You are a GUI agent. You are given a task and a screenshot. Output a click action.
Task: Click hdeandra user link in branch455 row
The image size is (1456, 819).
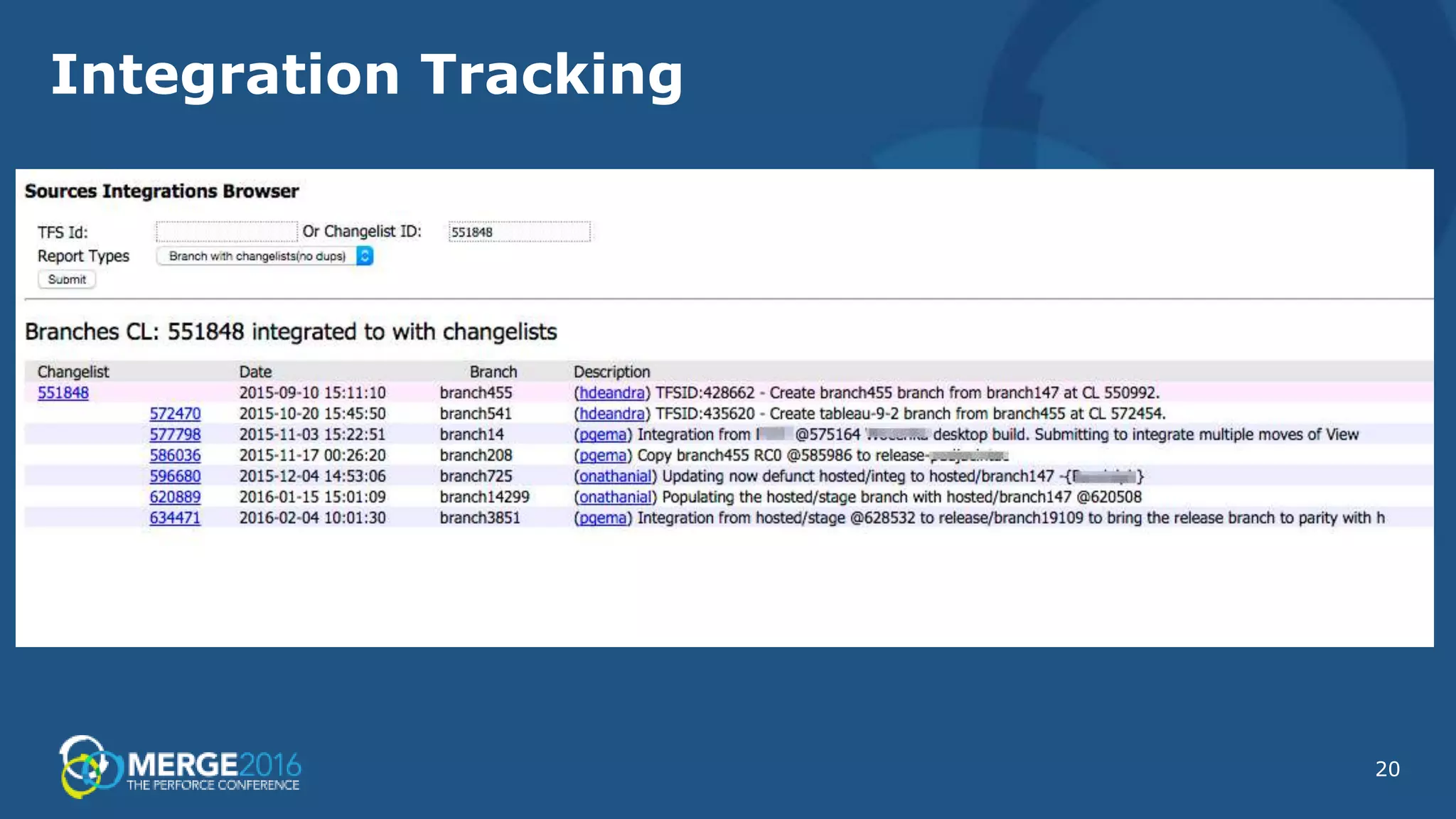(x=611, y=392)
